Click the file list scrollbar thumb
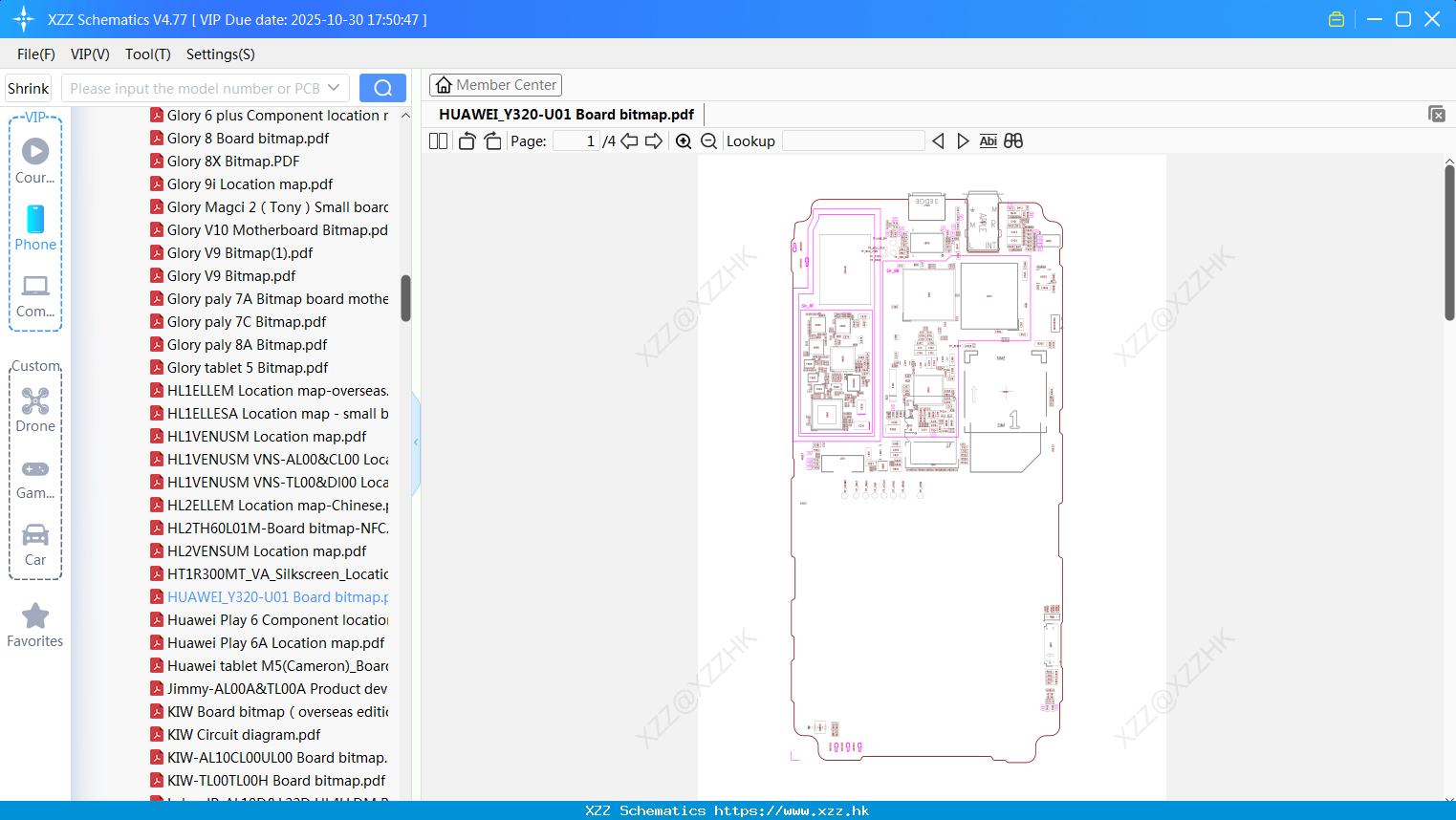 click(x=405, y=298)
